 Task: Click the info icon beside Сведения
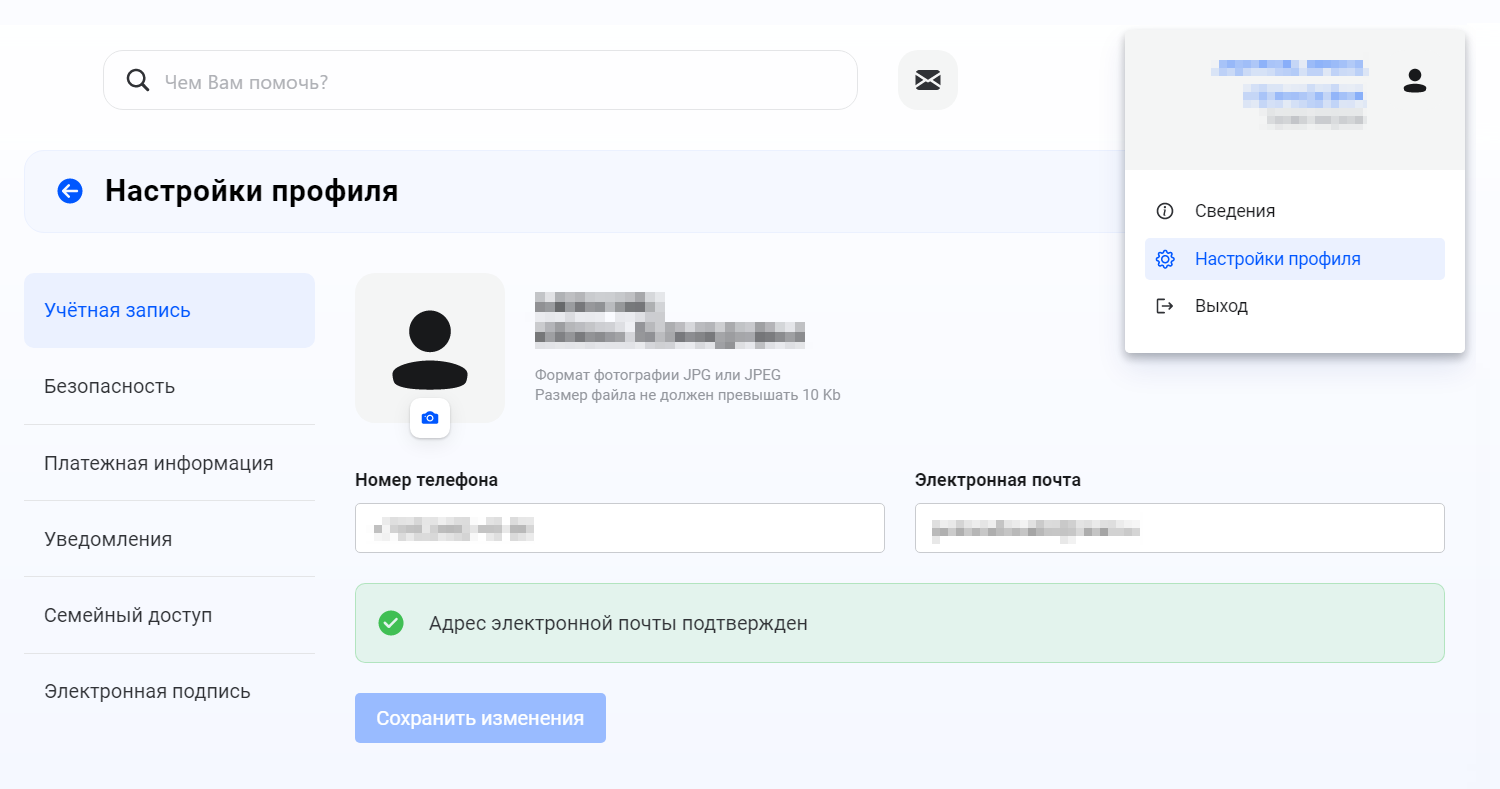(1164, 211)
